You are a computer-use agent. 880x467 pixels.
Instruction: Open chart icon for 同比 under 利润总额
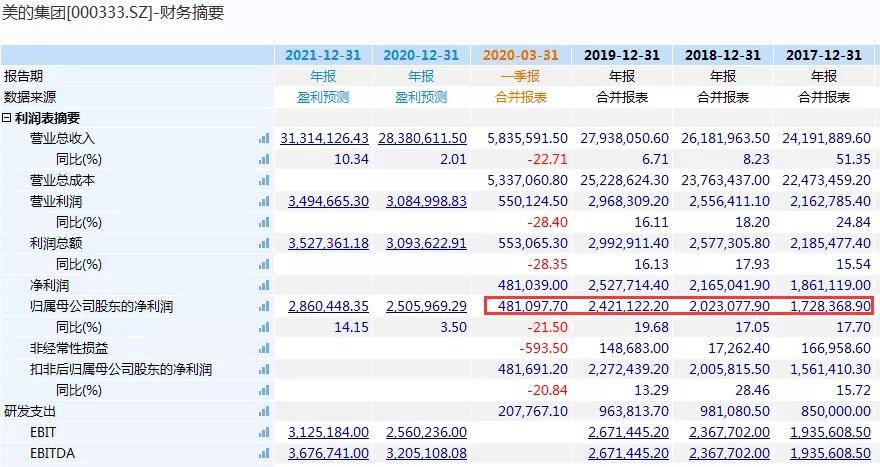coord(264,264)
